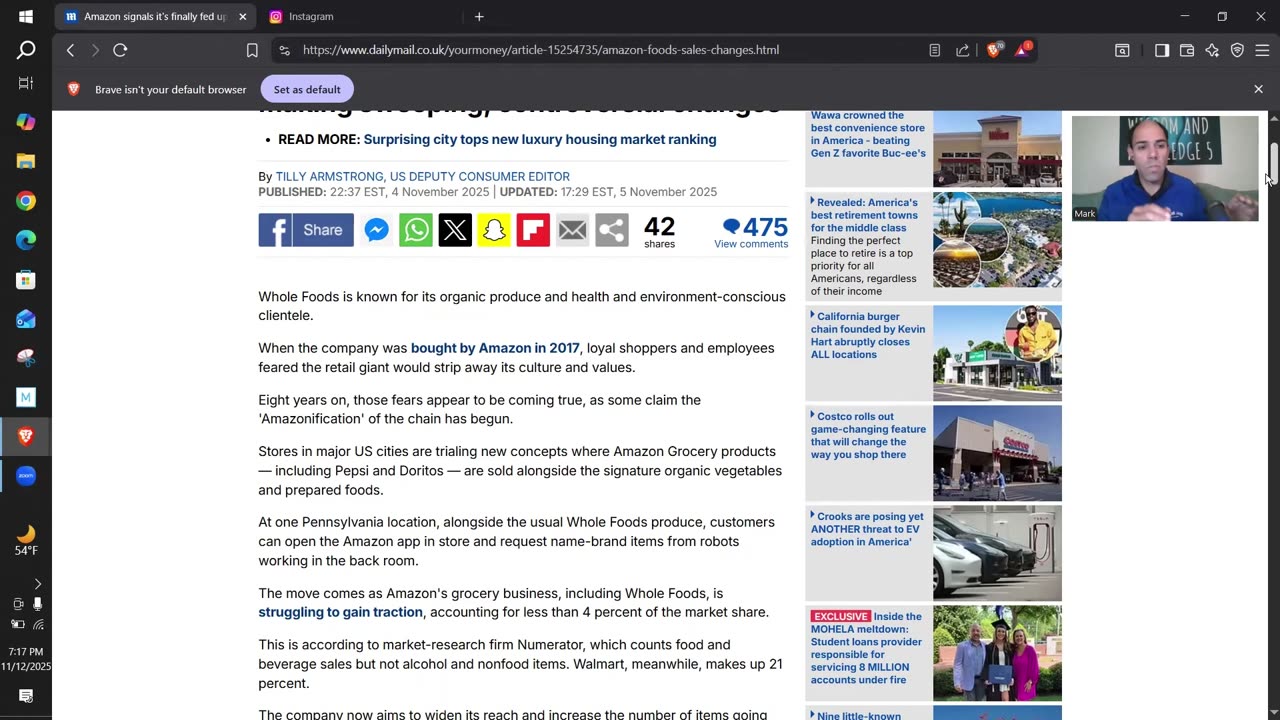Launch Microsoft Edge from taskbar
Image resolution: width=1280 pixels, height=720 pixels.
(x=26, y=240)
